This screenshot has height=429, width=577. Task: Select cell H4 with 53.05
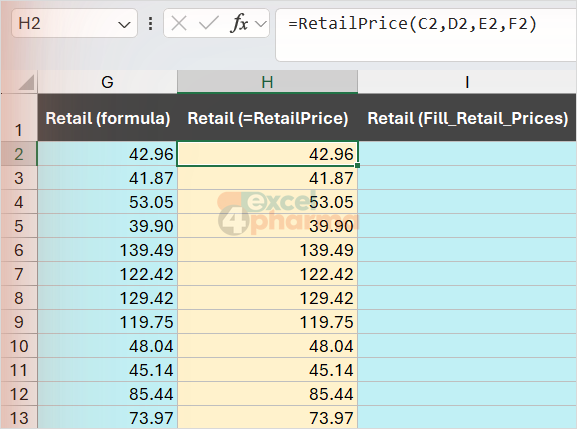[x=268, y=202]
